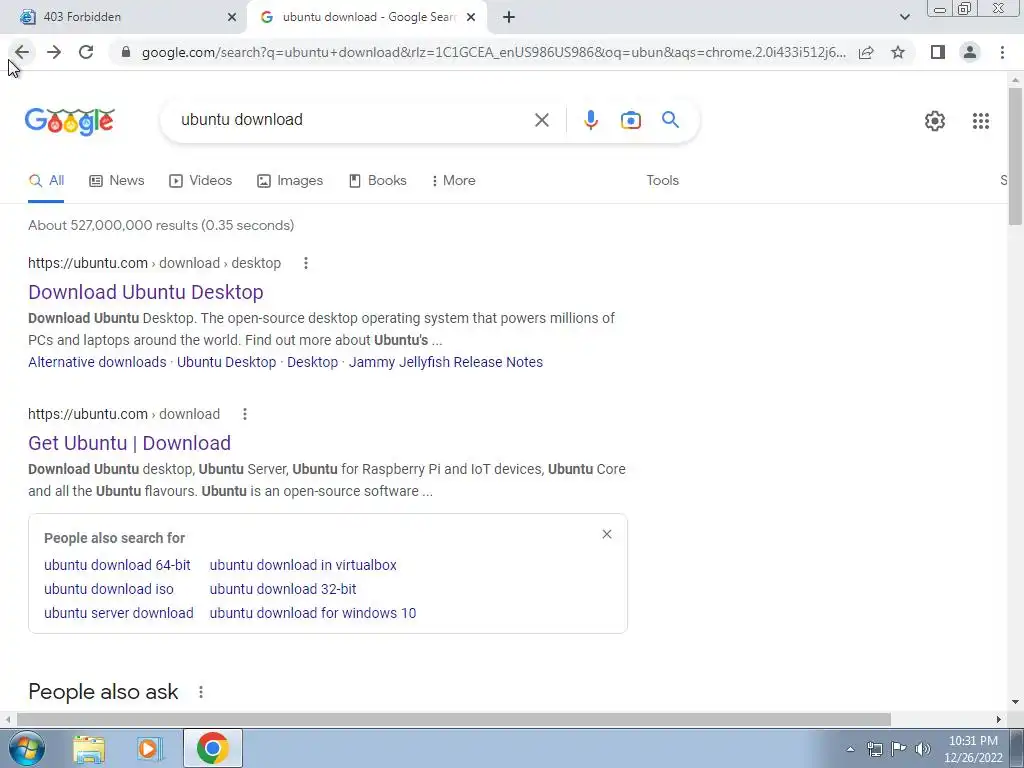Open the network tray icon
1024x768 pixels.
coord(874,749)
